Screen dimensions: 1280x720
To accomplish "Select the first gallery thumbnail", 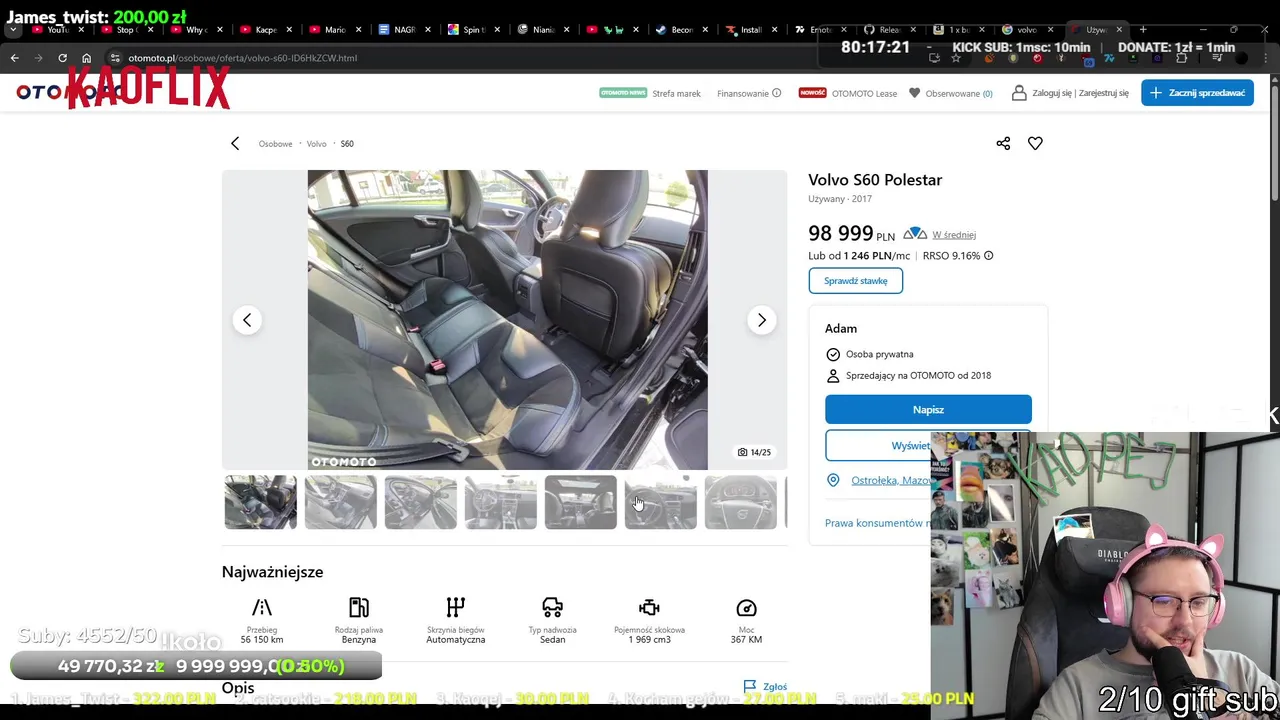I will point(261,502).
